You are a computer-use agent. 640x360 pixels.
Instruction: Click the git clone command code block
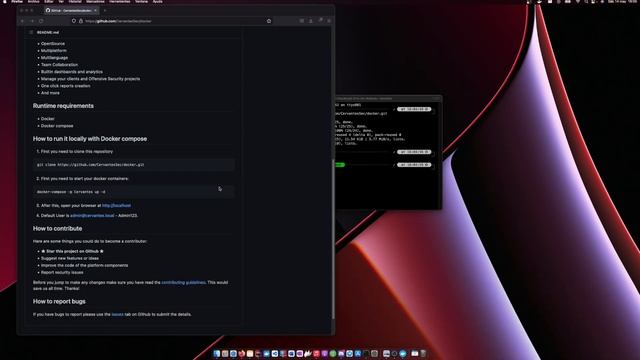pyautogui.click(x=134, y=165)
